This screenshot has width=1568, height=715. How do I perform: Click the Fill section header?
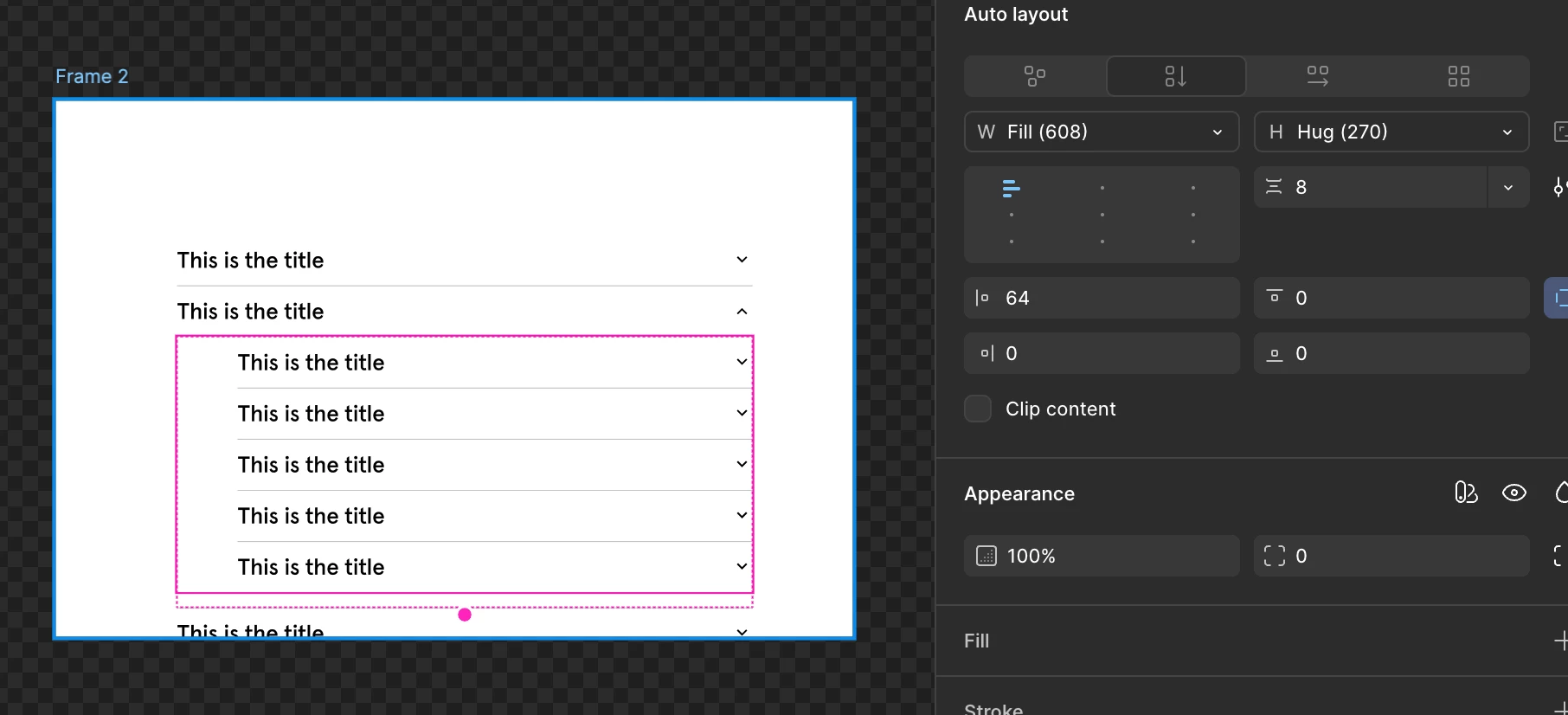977,641
